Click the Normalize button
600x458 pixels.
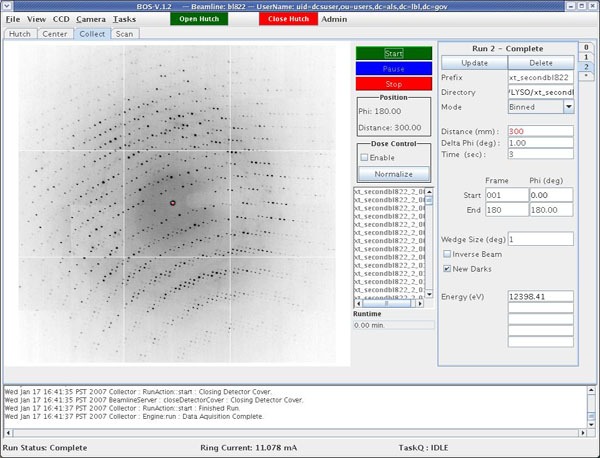coord(393,173)
